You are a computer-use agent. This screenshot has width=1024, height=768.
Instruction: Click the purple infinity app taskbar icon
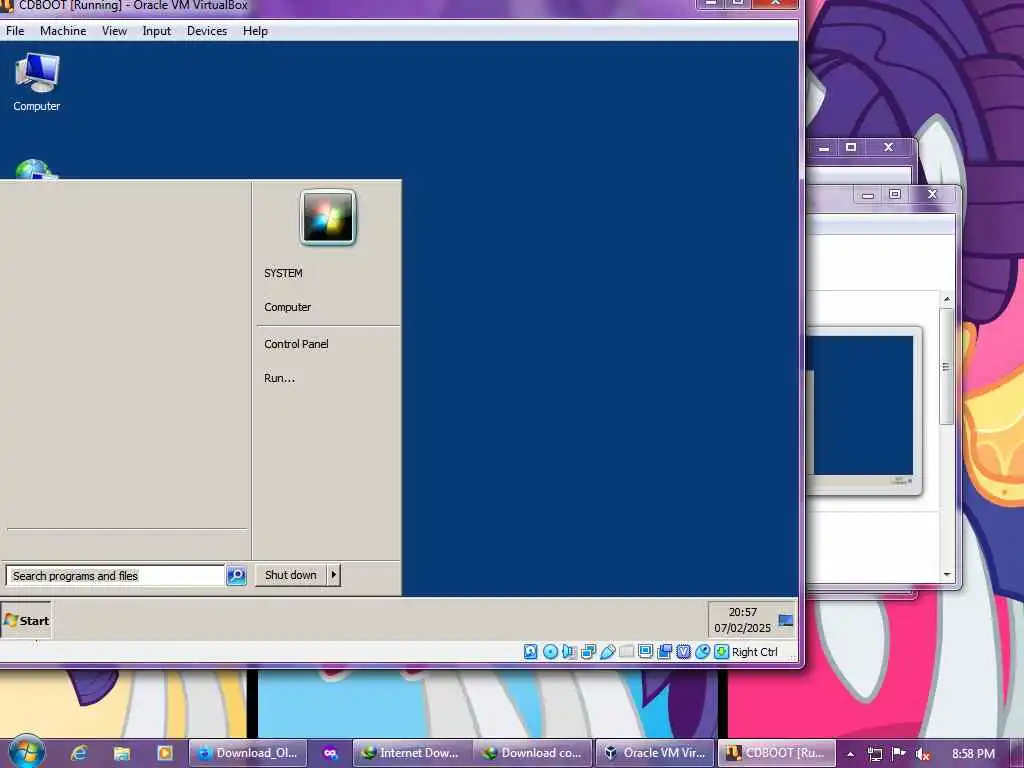(x=330, y=753)
